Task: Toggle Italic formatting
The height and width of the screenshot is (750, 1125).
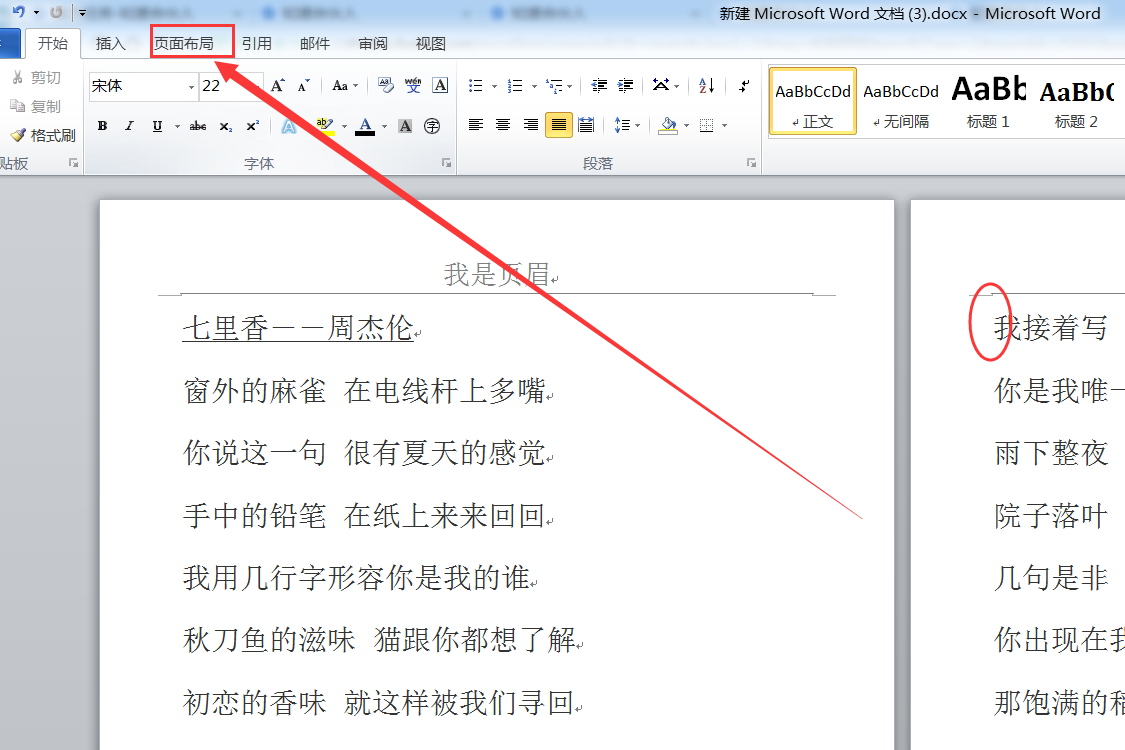Action: pos(129,126)
